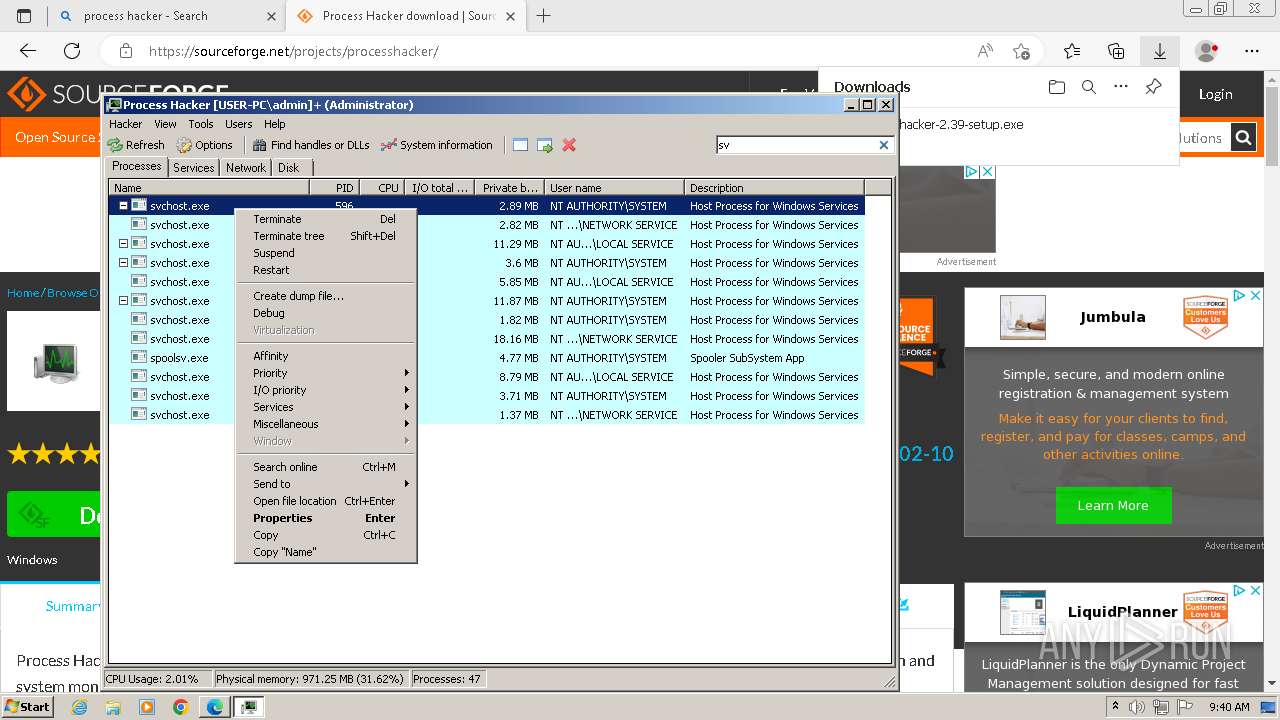Collapse the selected svchost.exe with PID 596
The image size is (1280, 720).
(x=124, y=206)
